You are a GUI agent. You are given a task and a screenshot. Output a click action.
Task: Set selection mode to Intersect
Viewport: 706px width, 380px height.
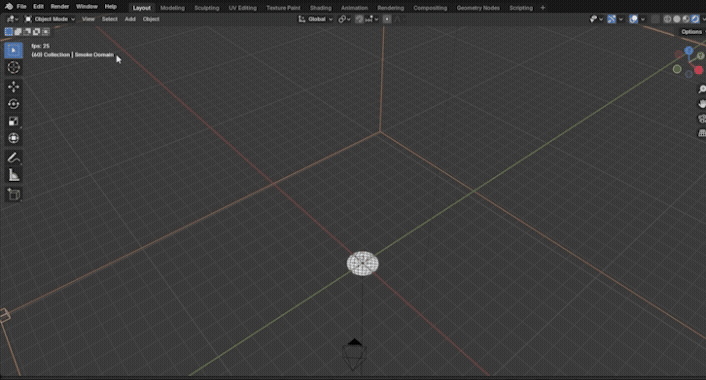45,32
